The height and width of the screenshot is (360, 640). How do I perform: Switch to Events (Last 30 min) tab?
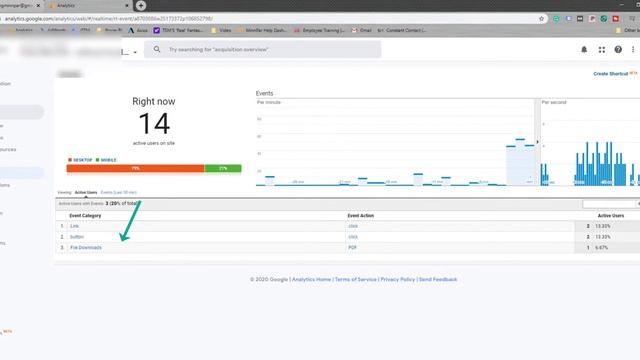(x=118, y=192)
